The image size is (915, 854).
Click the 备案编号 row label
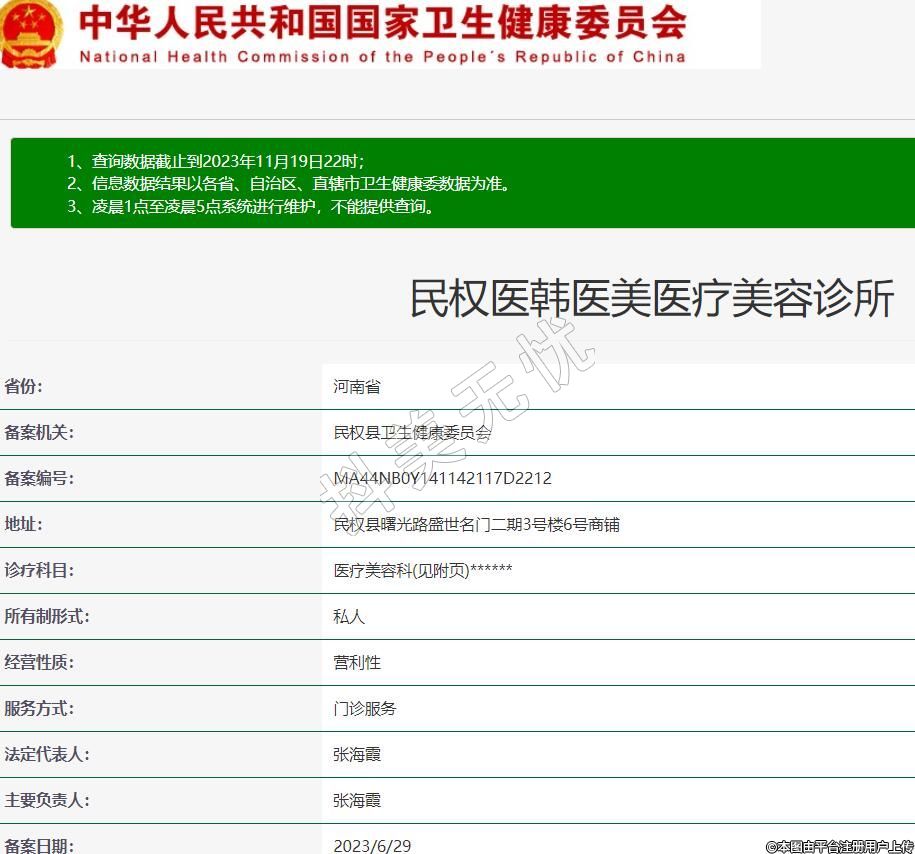click(39, 479)
